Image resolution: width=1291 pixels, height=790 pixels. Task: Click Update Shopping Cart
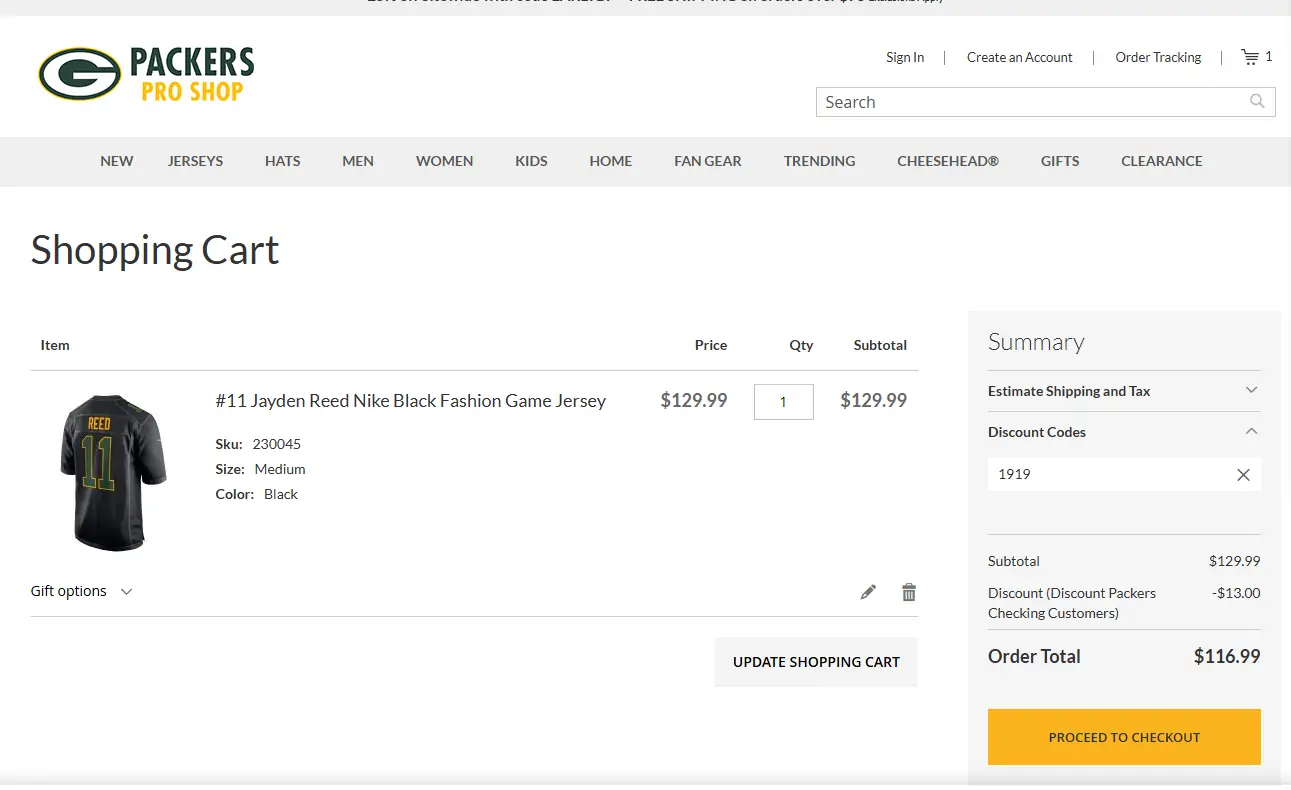[816, 662]
